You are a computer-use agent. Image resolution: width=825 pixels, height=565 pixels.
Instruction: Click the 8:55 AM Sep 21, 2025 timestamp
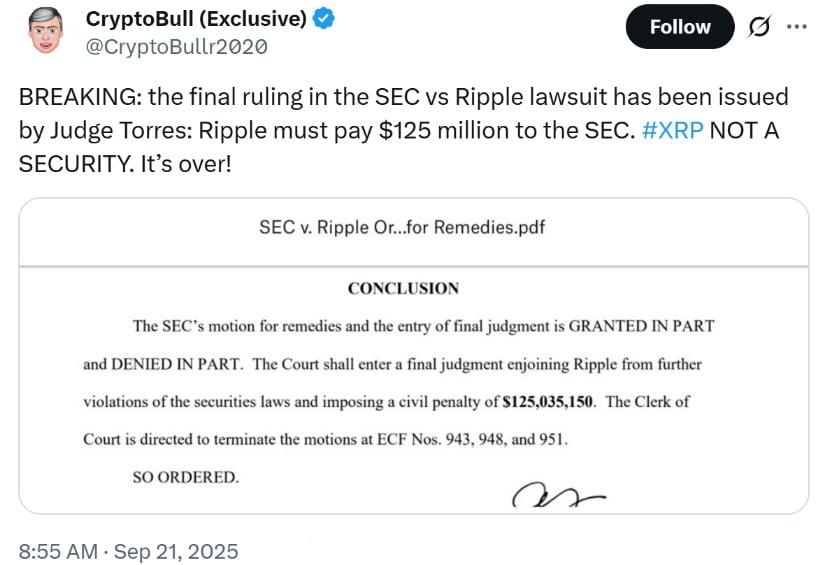pyautogui.click(x=128, y=551)
